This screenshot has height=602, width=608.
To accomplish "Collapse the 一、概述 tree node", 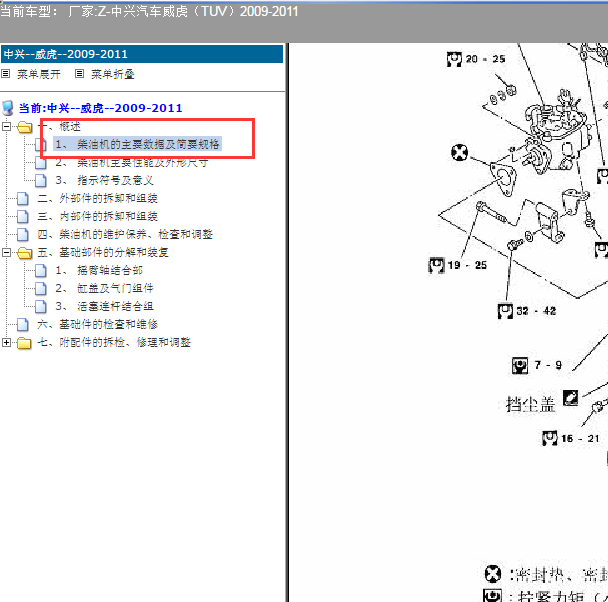I will (x=6, y=126).
